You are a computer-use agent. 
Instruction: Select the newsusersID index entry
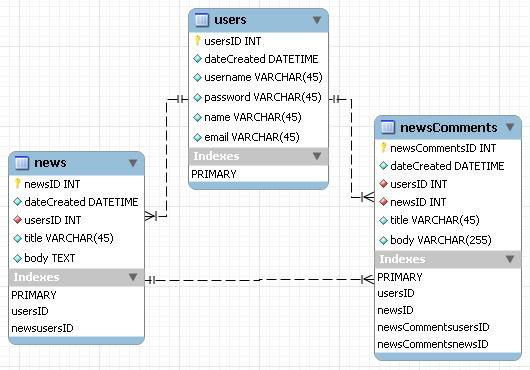43,328
